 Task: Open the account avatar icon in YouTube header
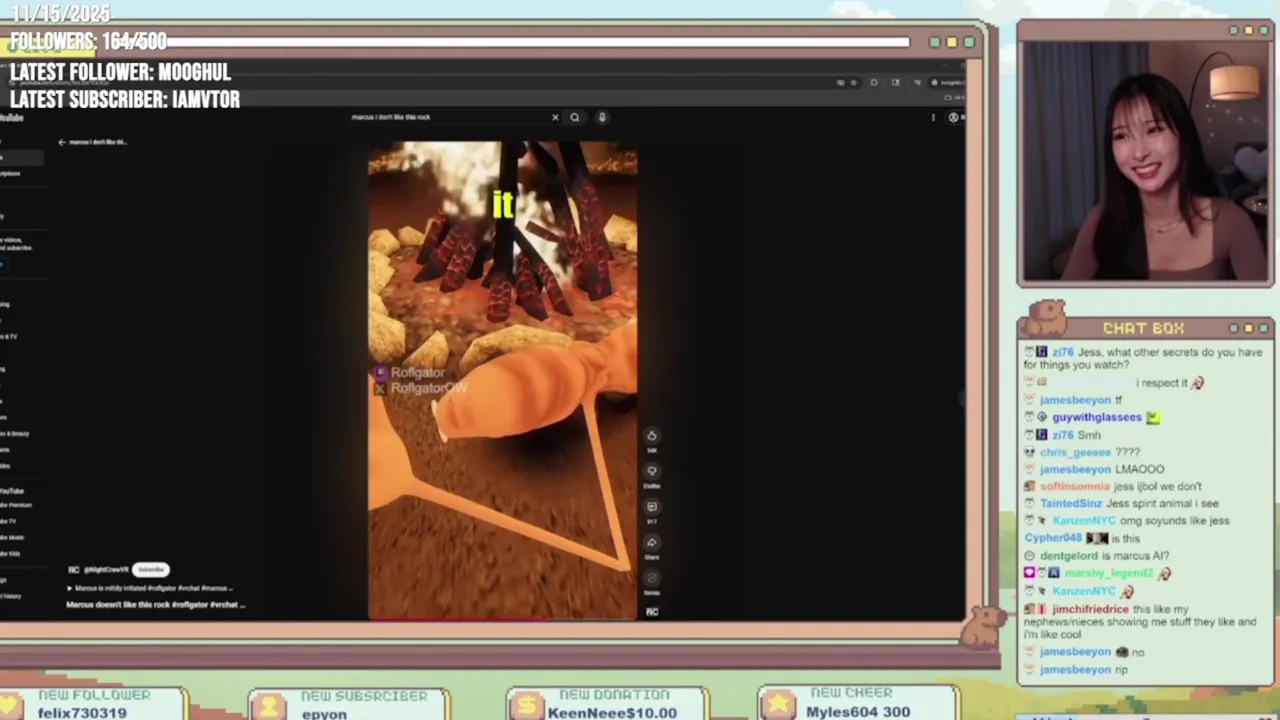click(x=953, y=117)
